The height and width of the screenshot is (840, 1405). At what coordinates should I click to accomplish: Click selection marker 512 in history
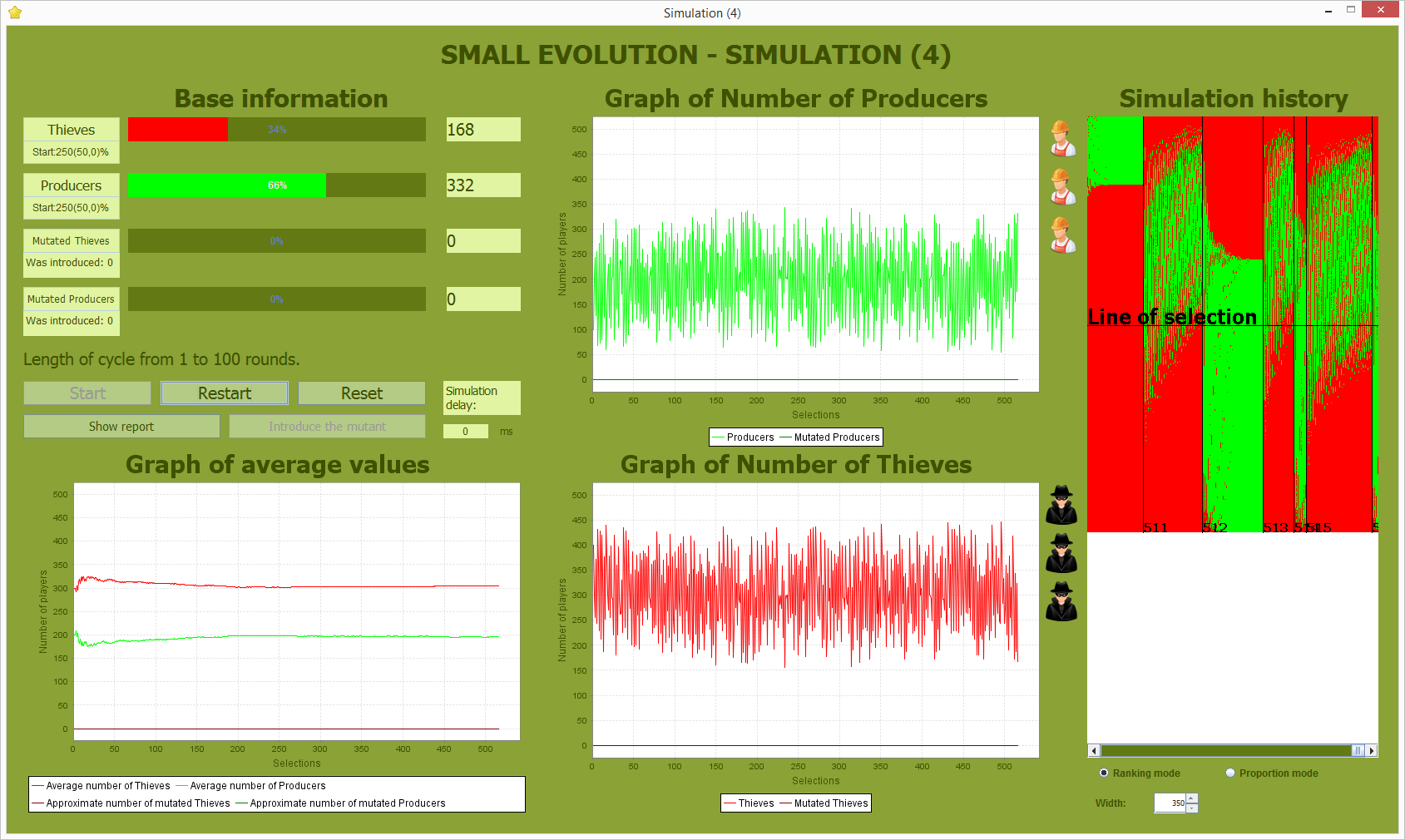(x=1215, y=527)
